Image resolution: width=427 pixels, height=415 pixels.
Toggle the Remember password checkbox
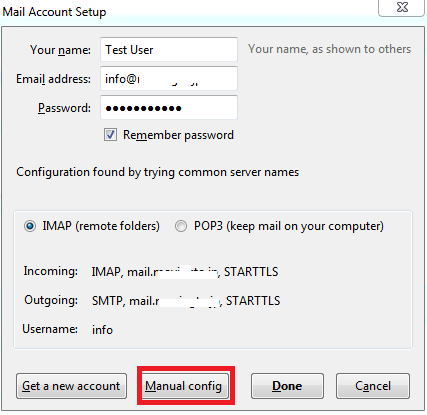[x=110, y=135]
